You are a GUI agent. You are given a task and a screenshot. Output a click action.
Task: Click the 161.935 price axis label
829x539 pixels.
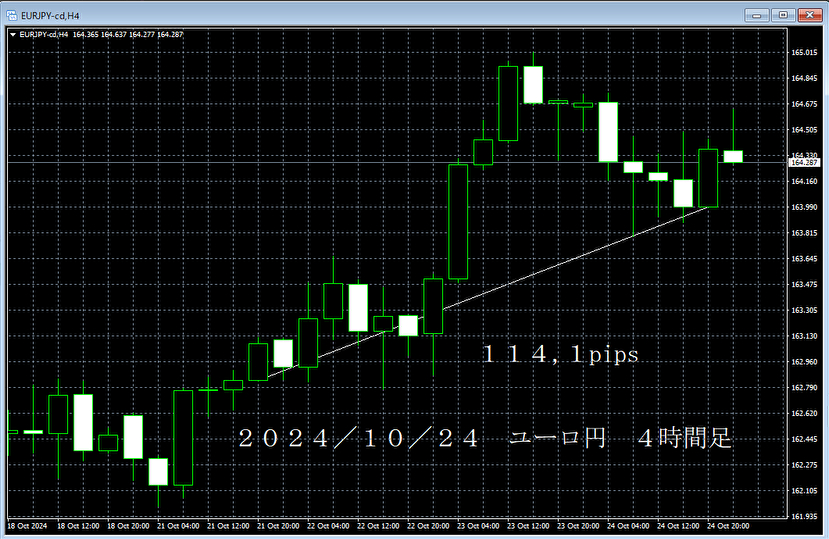[x=804, y=516]
